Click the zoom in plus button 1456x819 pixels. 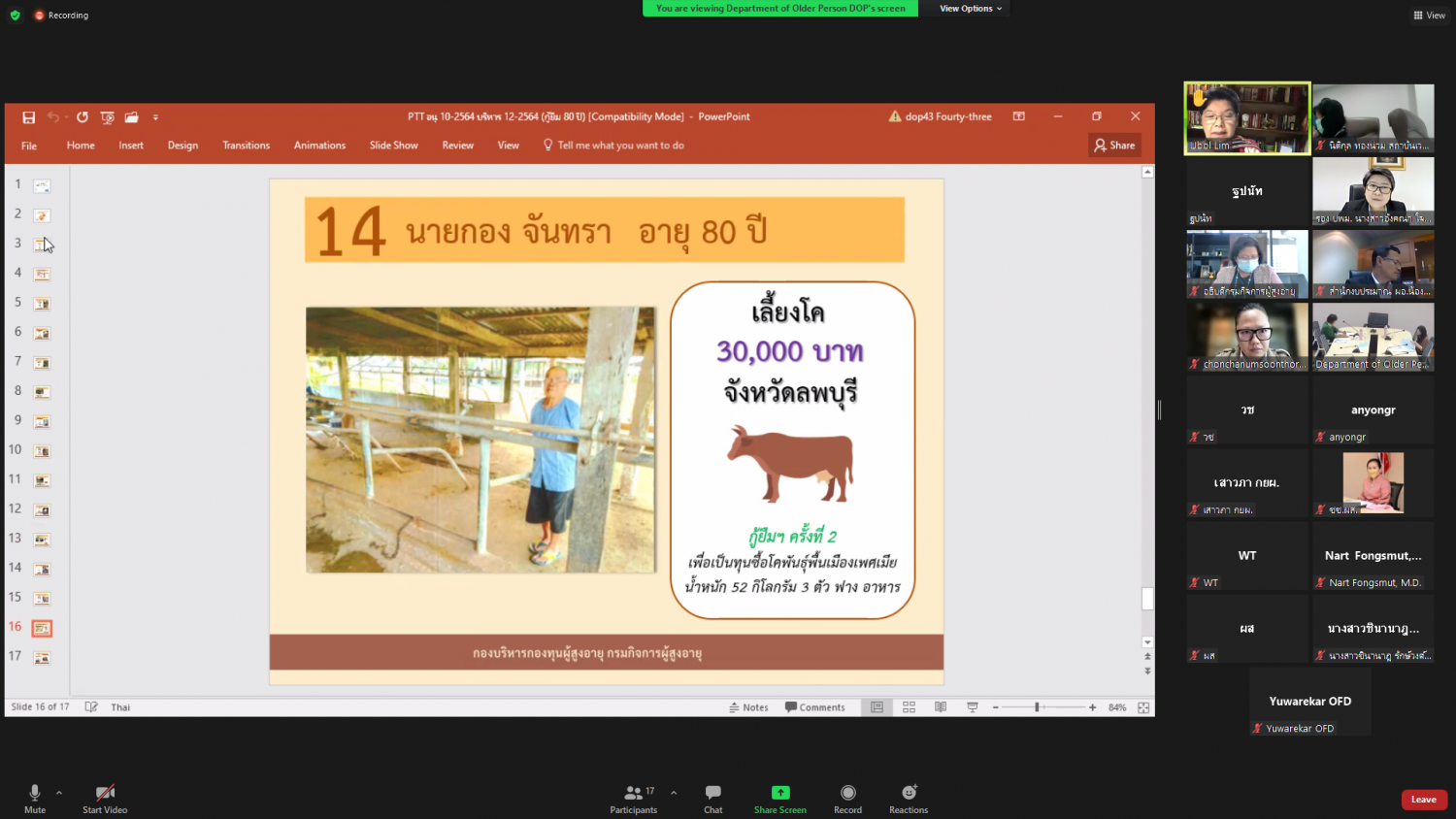[1093, 707]
